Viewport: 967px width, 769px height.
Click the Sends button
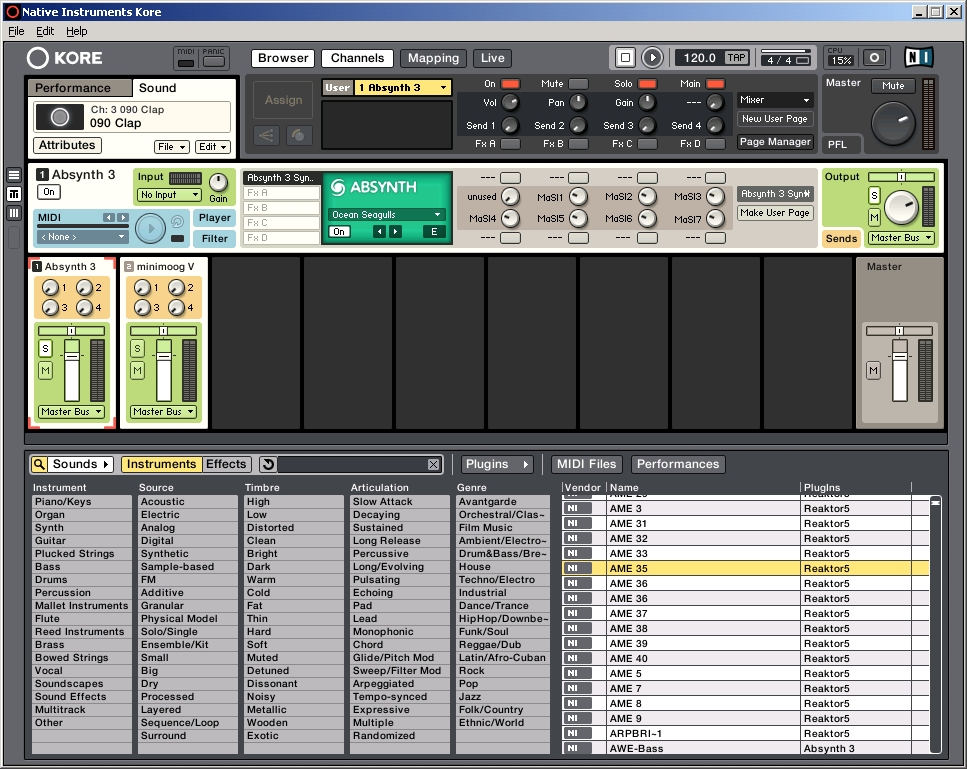click(x=841, y=239)
